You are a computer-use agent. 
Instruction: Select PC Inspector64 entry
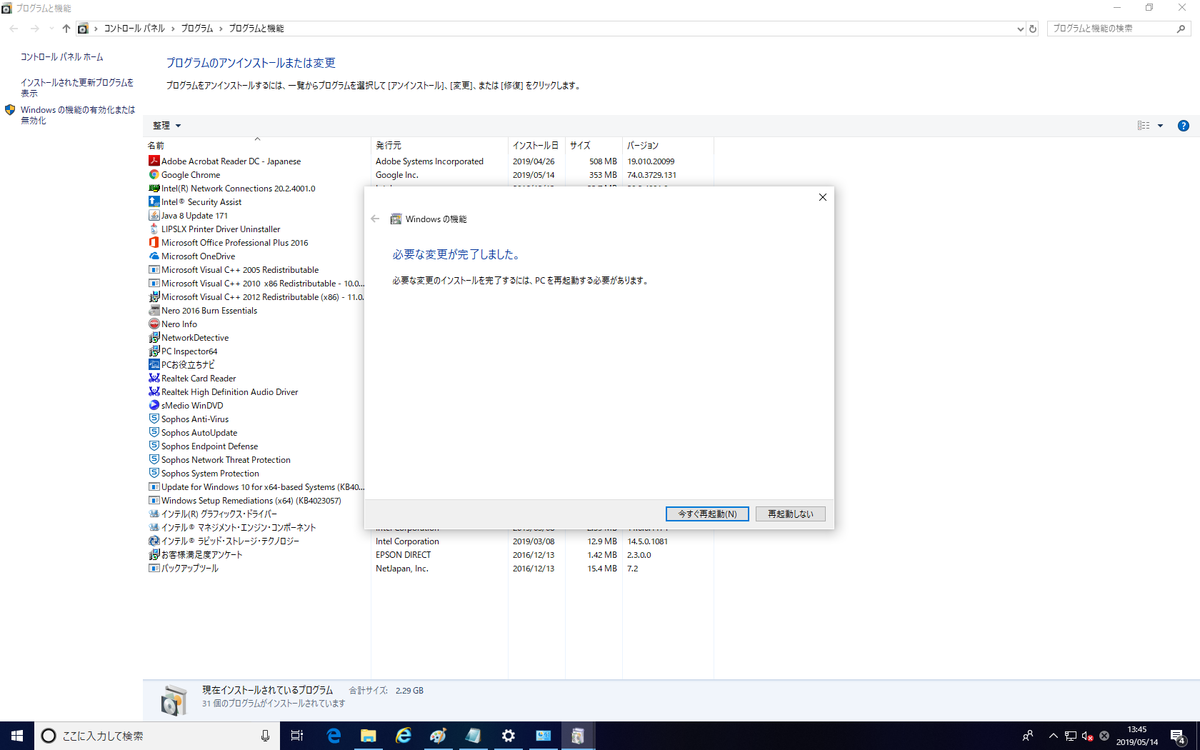189,351
